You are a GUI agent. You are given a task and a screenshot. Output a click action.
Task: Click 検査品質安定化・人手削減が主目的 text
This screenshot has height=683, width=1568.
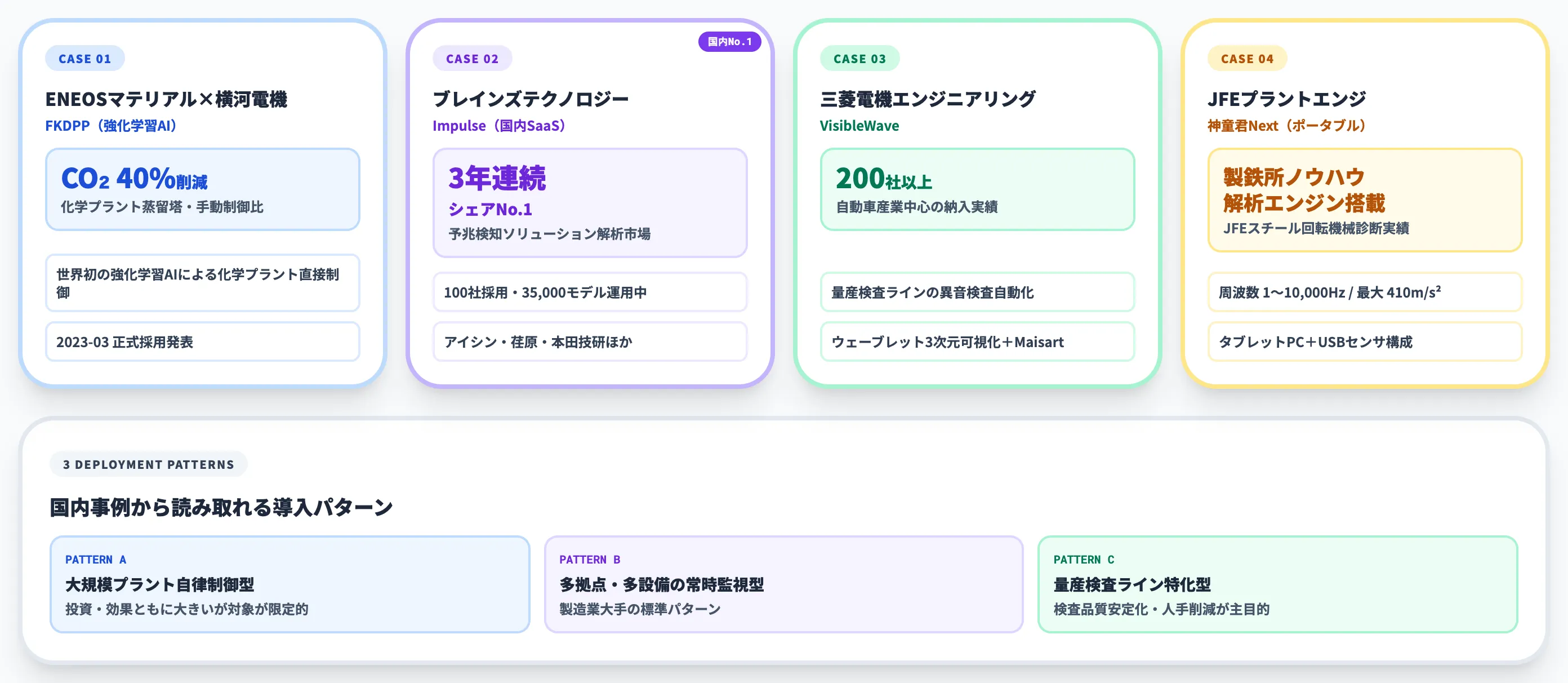coord(1161,609)
